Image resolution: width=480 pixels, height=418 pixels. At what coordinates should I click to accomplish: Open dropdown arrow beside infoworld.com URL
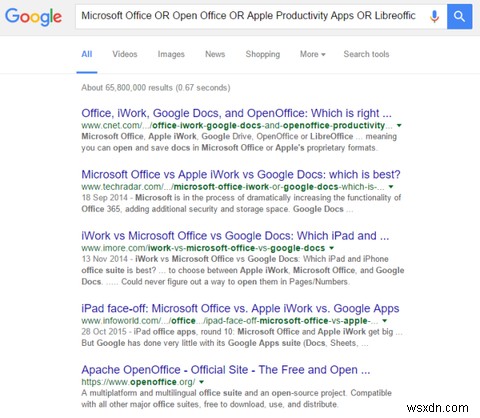[x=385, y=321]
